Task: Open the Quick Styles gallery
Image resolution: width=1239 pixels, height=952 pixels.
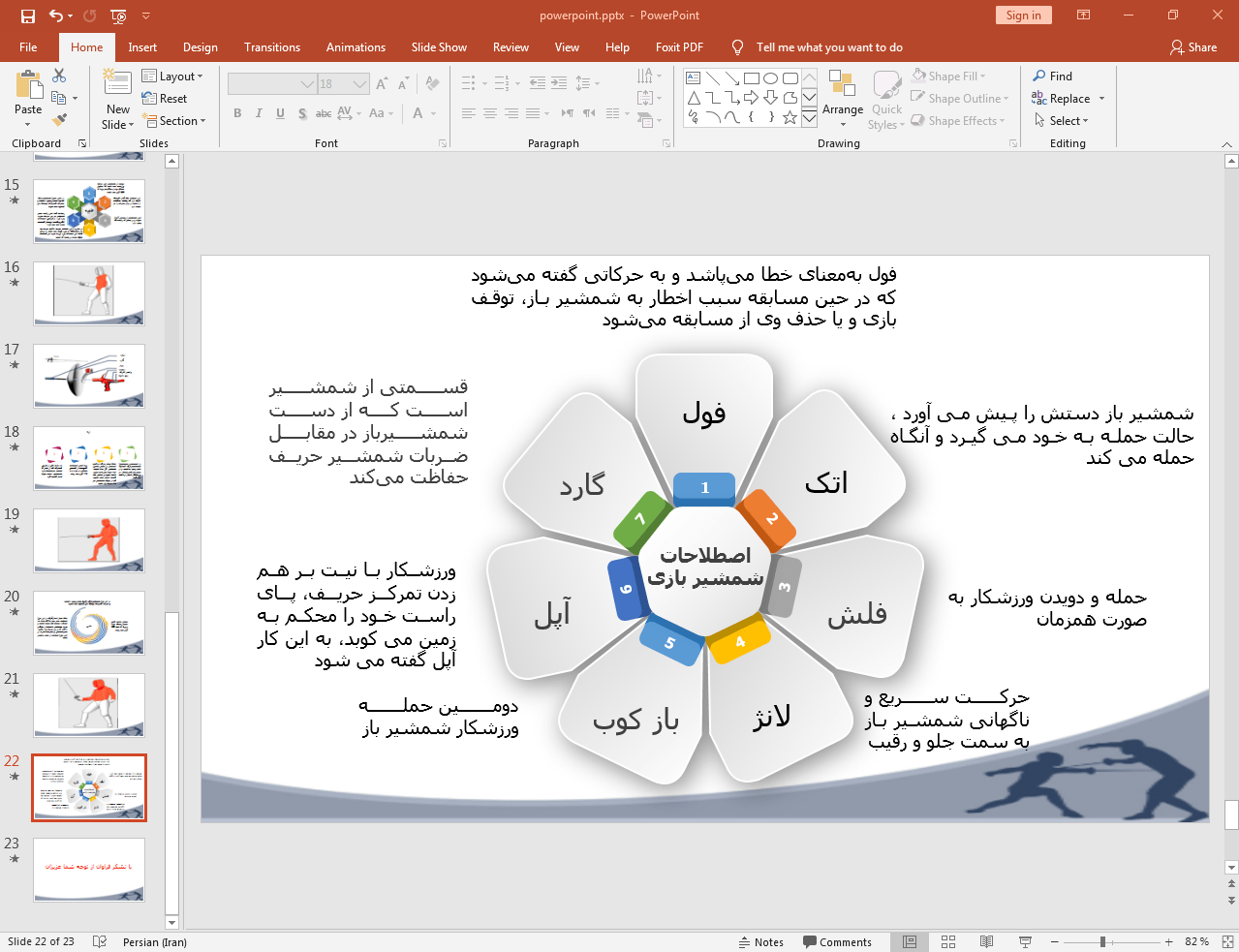Action: pos(885,98)
